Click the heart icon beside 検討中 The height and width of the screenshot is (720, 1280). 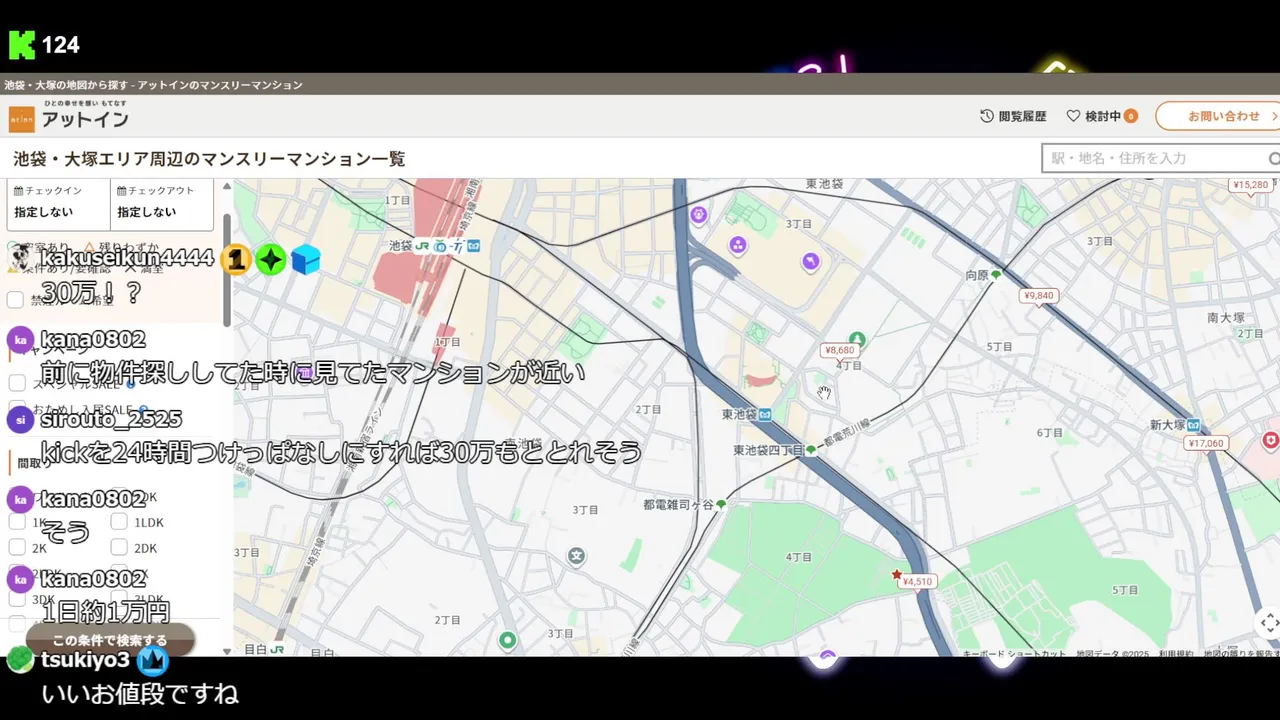pyautogui.click(x=1073, y=116)
